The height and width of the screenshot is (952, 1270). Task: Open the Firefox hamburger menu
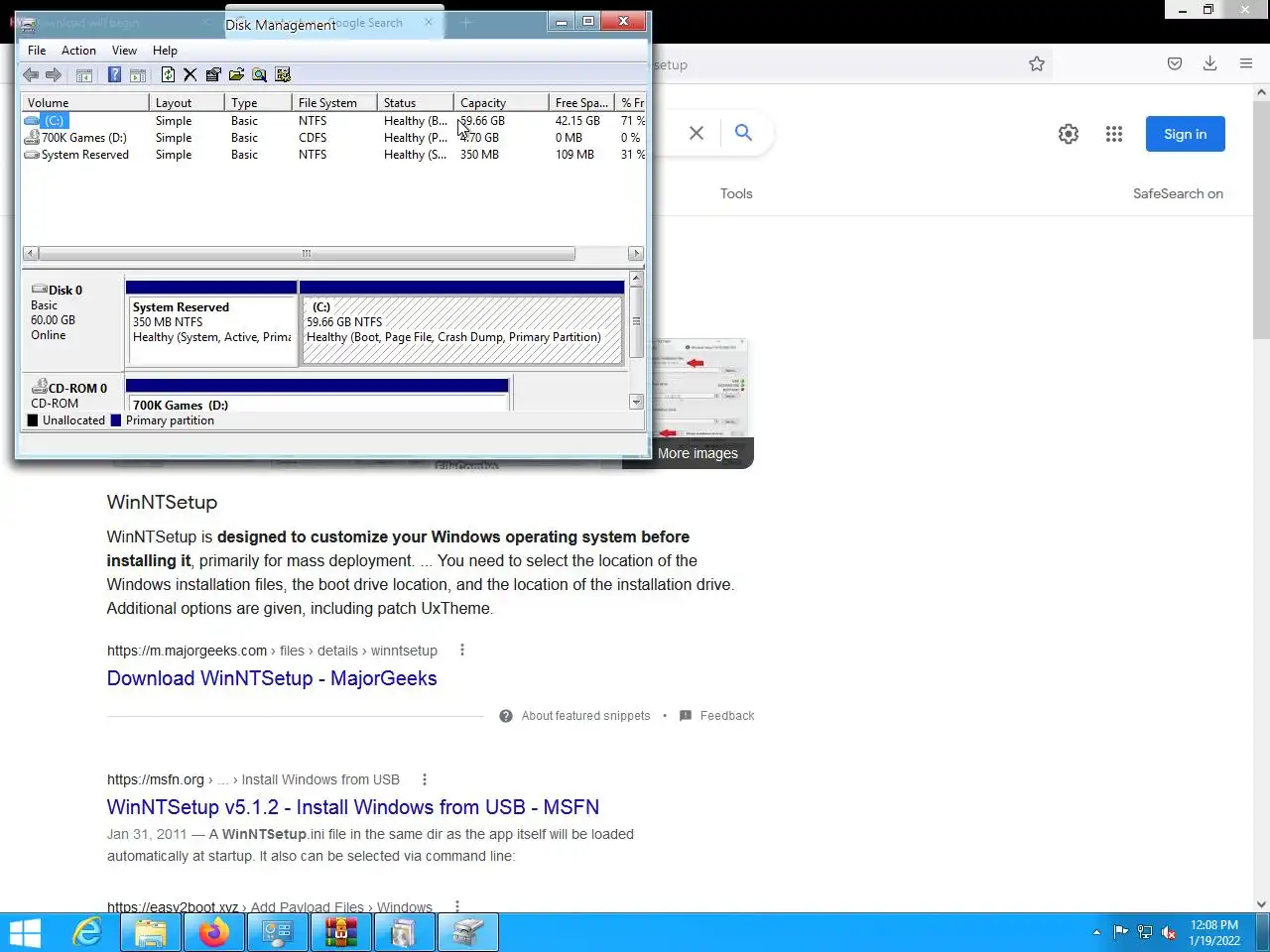click(x=1246, y=64)
